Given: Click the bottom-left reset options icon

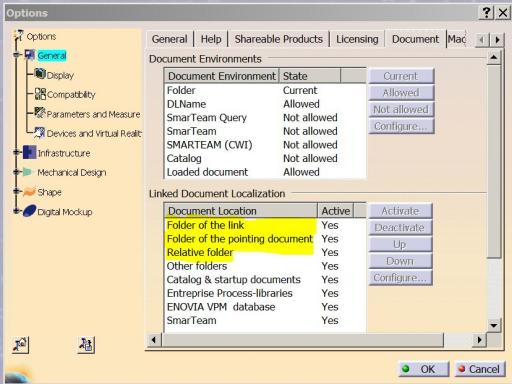Looking at the screenshot, I should [x=20, y=345].
